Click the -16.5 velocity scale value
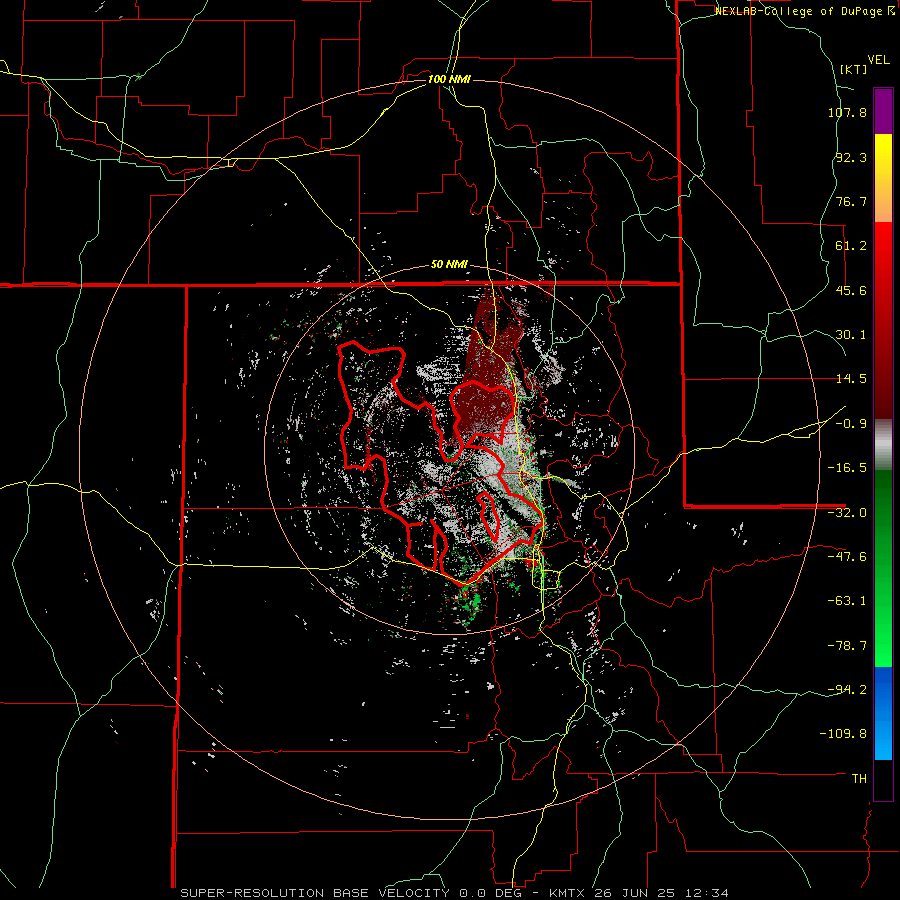 click(x=847, y=468)
